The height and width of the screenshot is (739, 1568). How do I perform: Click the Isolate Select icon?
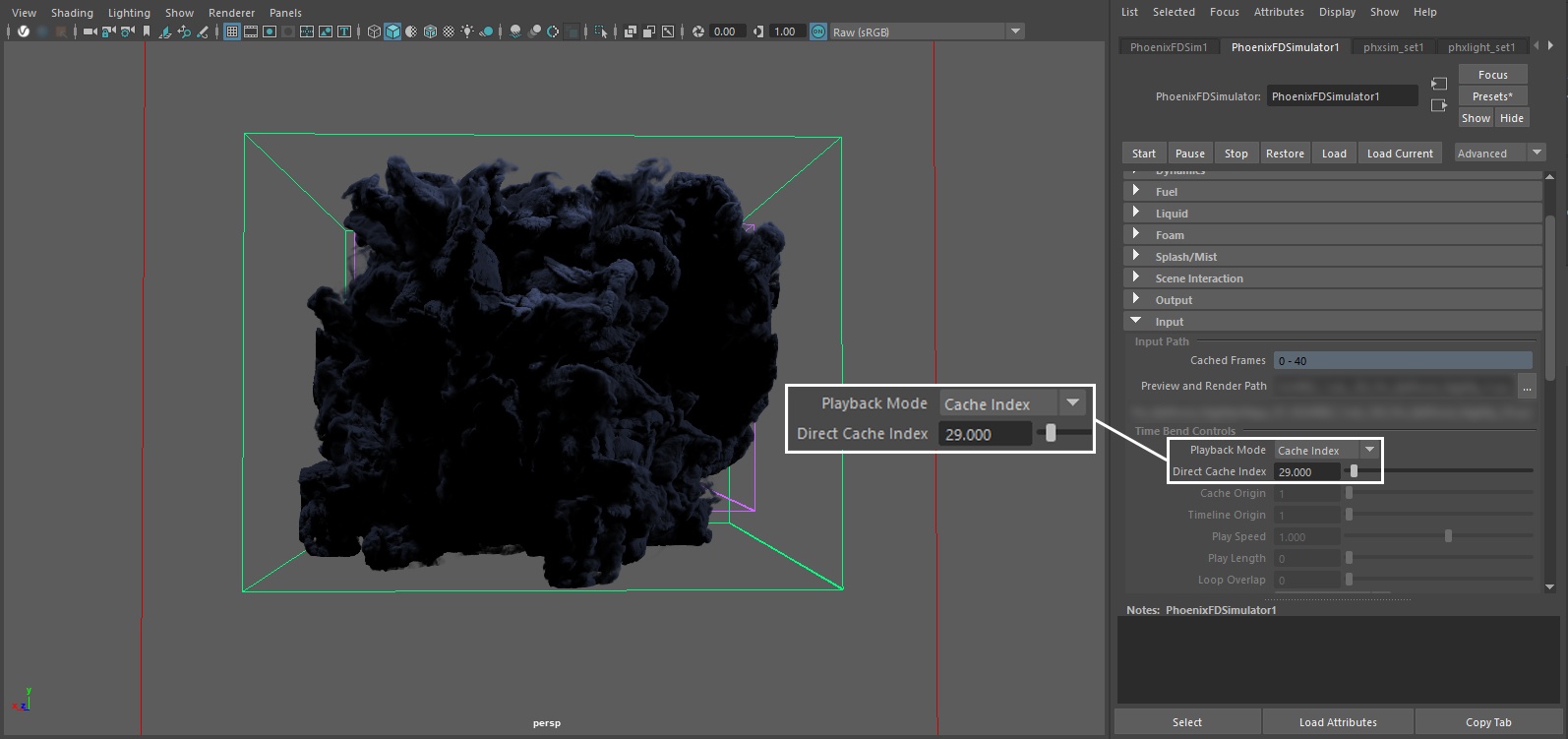(x=600, y=31)
